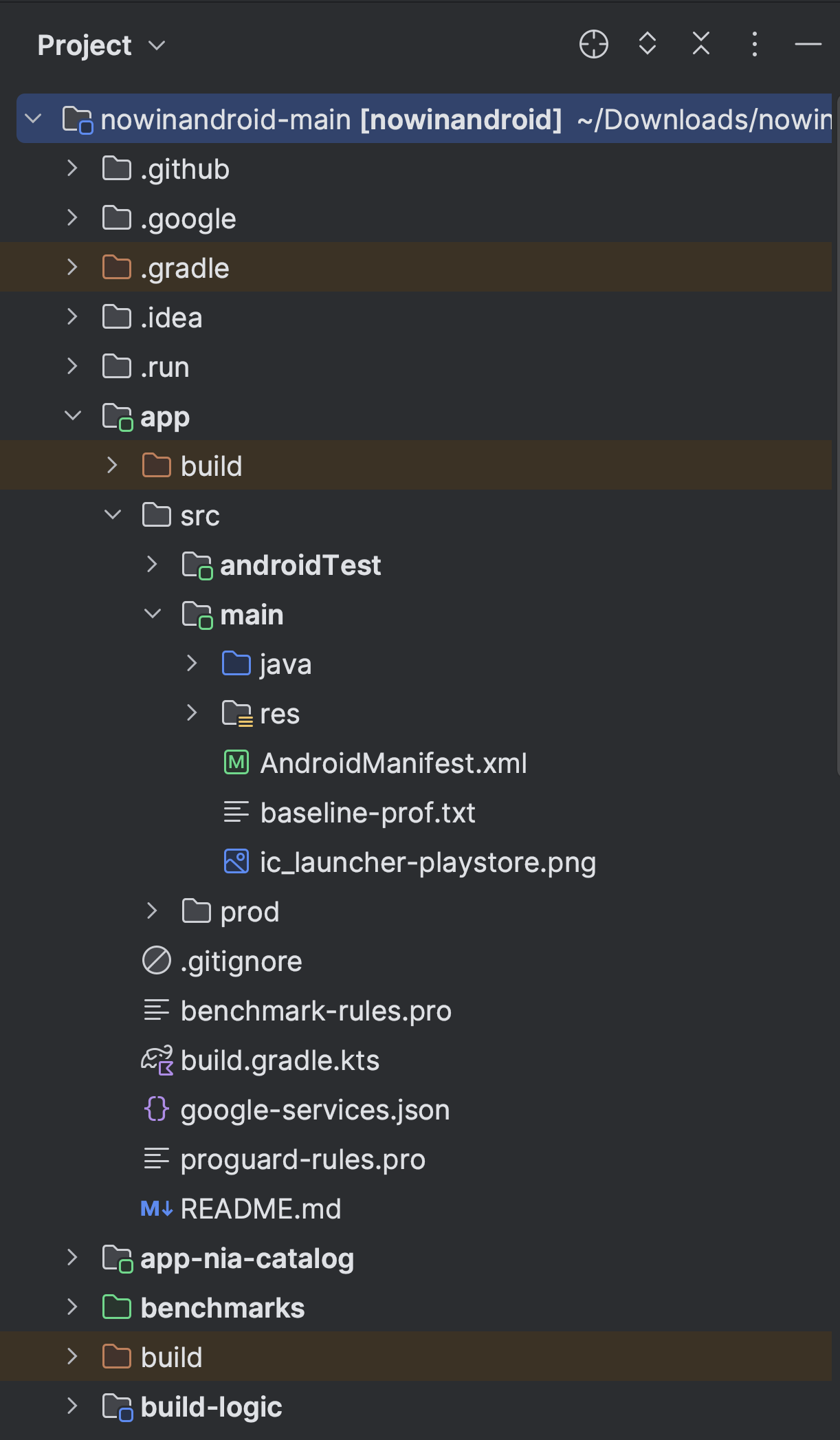Open the Project panel options menu
Viewport: 840px width, 1440px height.
point(754,45)
